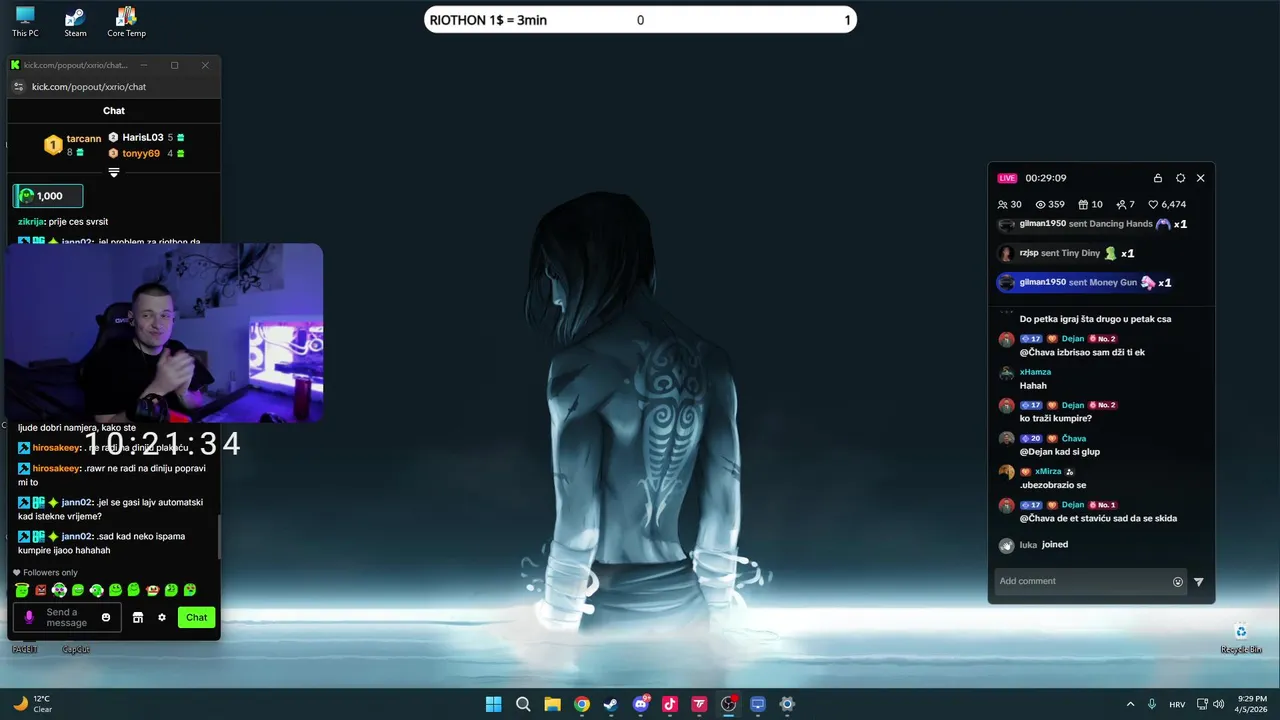Open the Windows Start menu
The width and height of the screenshot is (1280, 720).
click(x=494, y=704)
